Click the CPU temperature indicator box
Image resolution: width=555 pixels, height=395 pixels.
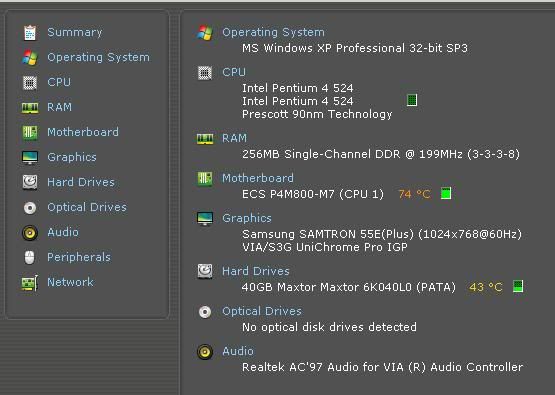[412, 100]
